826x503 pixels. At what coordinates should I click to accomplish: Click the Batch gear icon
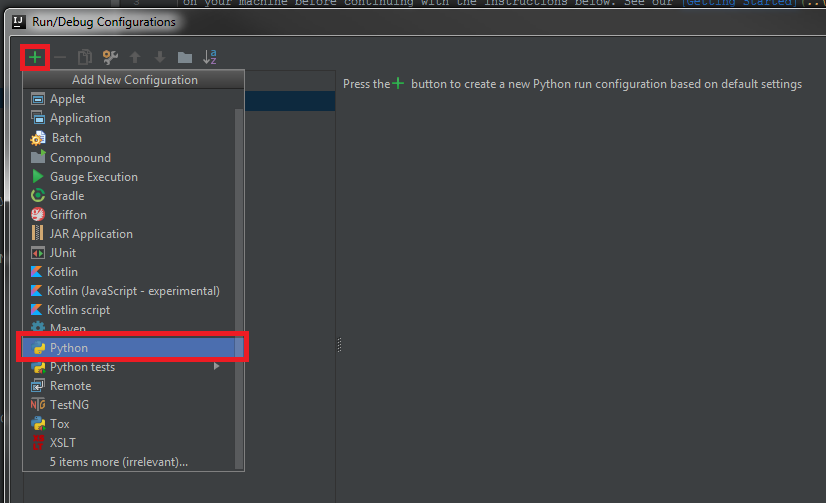(38, 138)
